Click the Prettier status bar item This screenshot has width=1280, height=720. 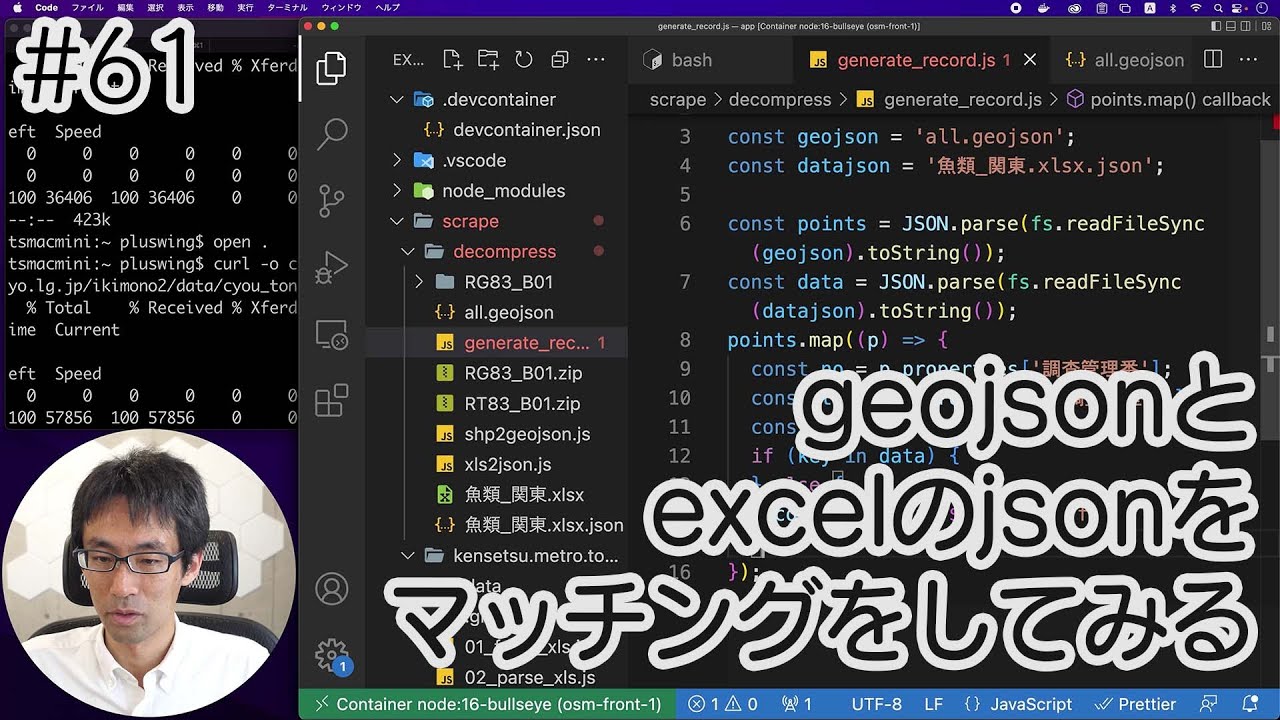1135,704
